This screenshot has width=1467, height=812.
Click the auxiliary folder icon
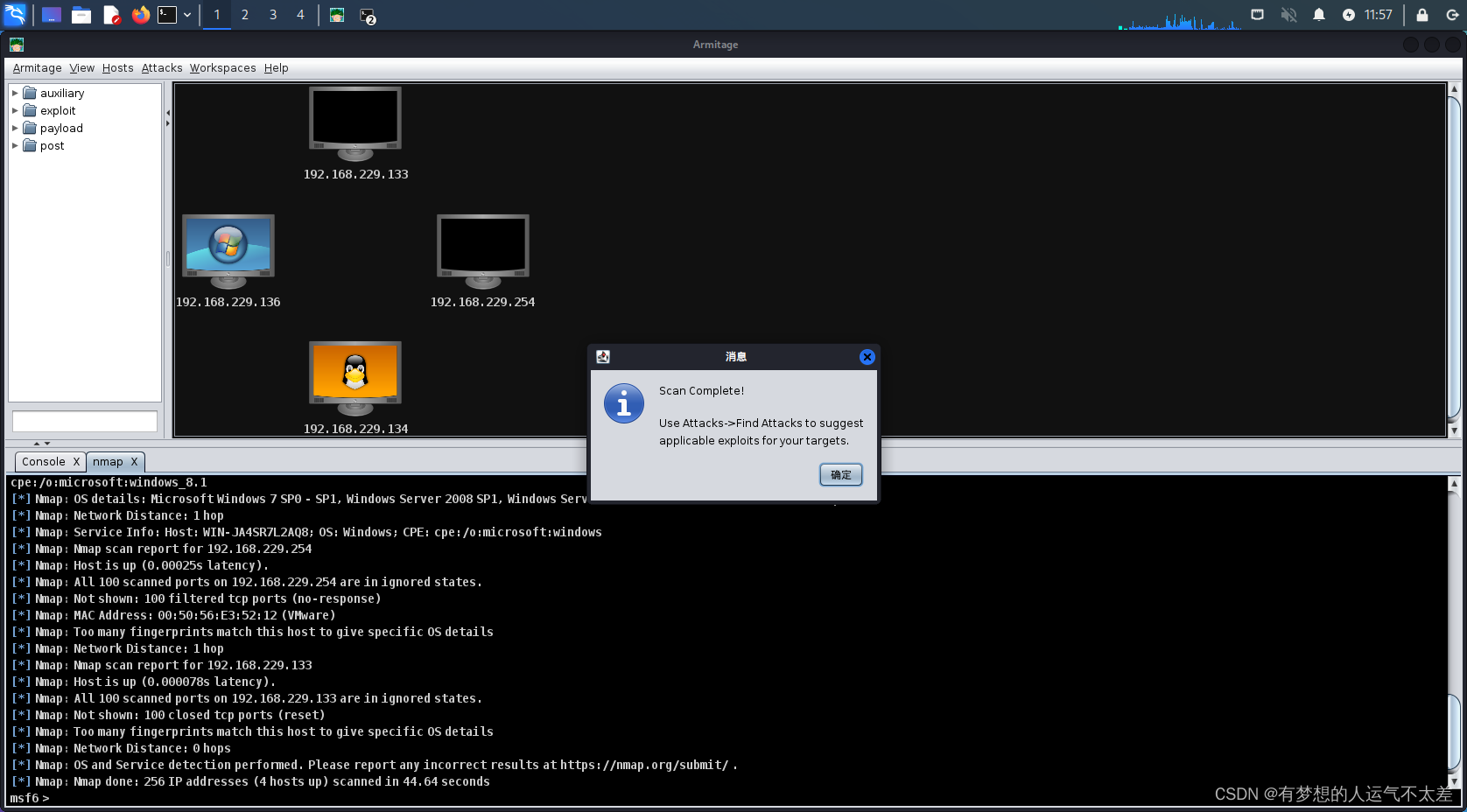pyautogui.click(x=30, y=93)
